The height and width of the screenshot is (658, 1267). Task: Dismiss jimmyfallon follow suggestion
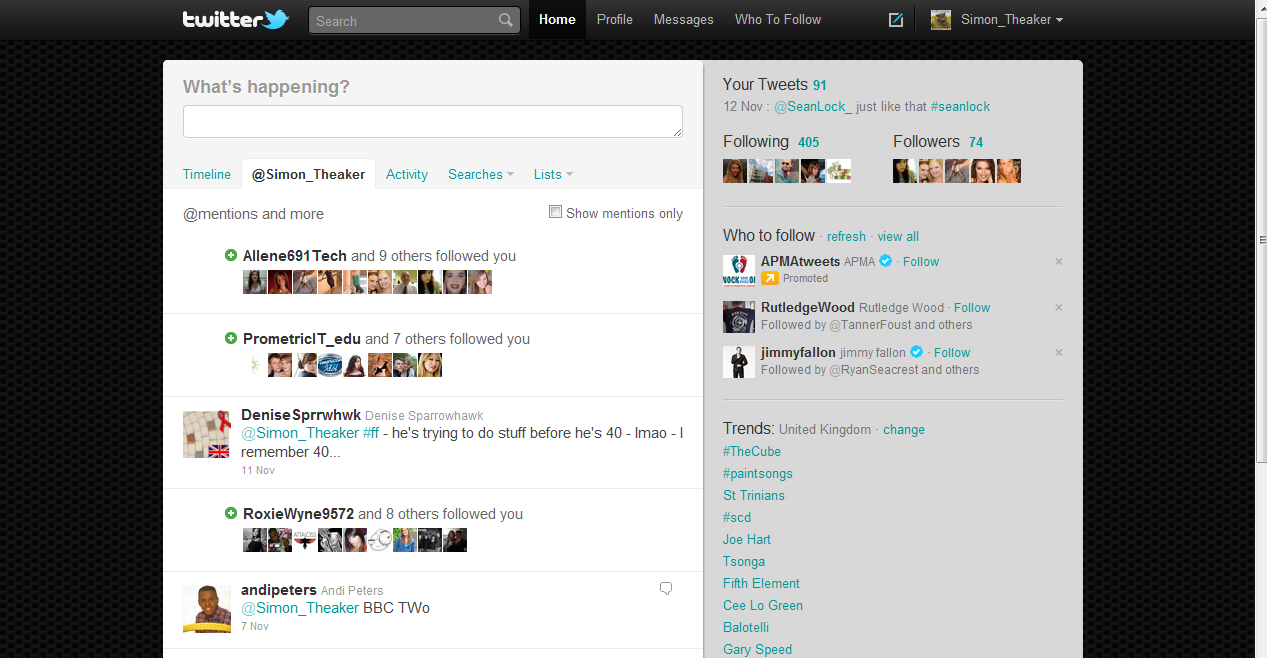pos(1059,353)
